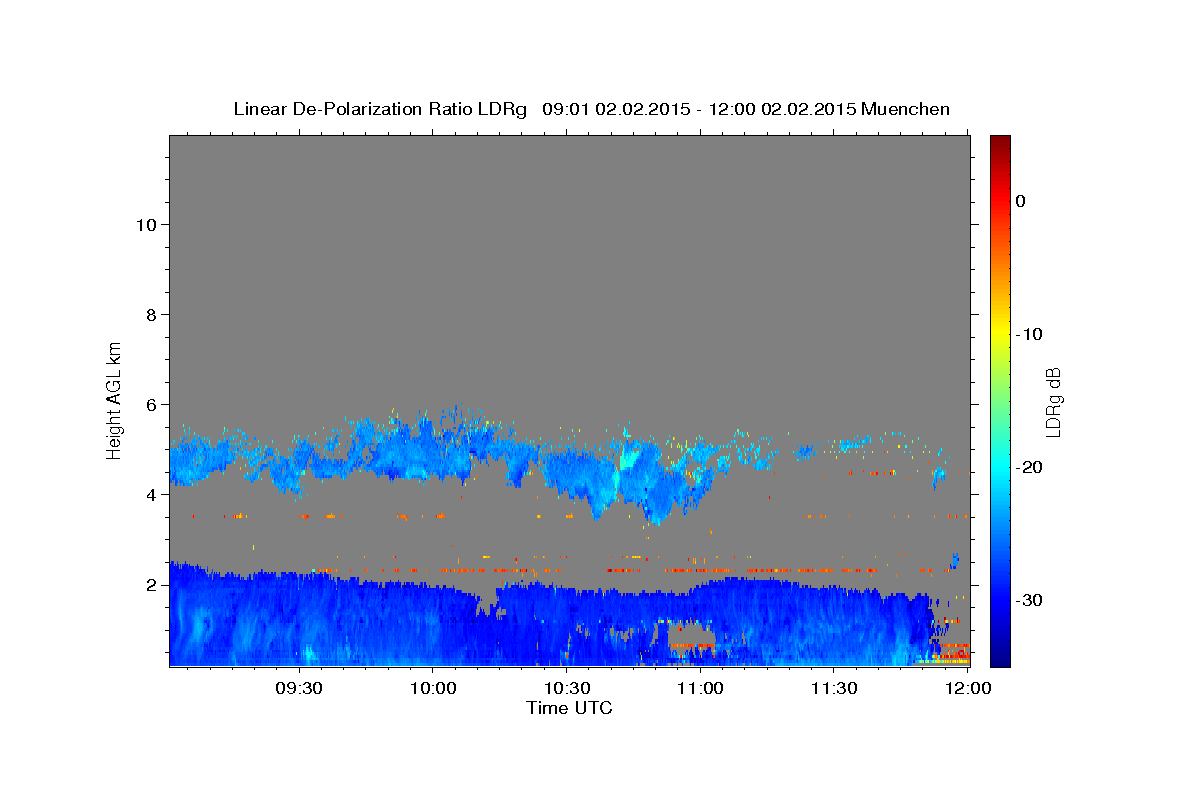The width and height of the screenshot is (1200, 800).
Task: Click the 'LDRg dB' colorbar label
Action: point(1053,402)
